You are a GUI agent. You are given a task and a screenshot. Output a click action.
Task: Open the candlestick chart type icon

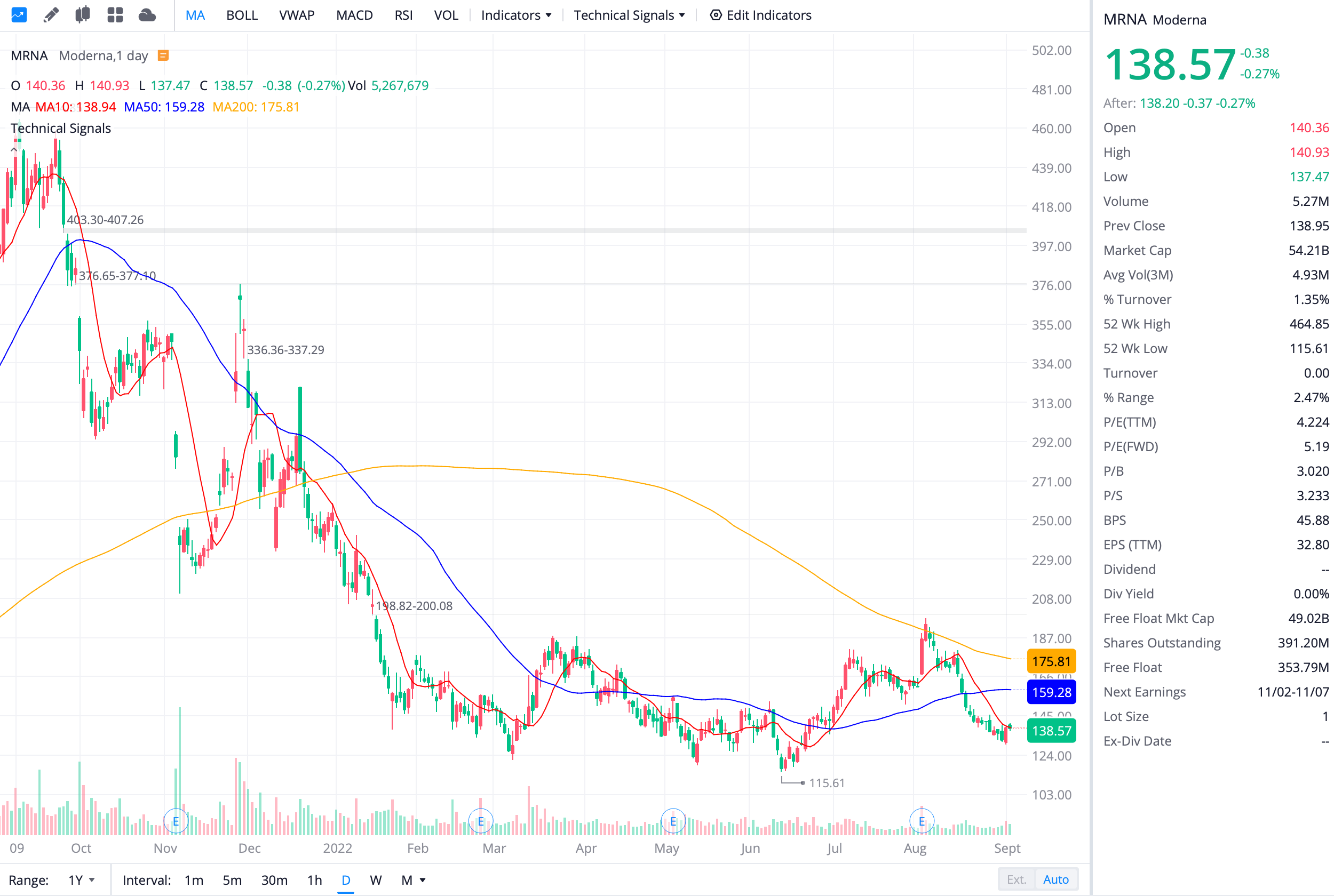coord(83,15)
